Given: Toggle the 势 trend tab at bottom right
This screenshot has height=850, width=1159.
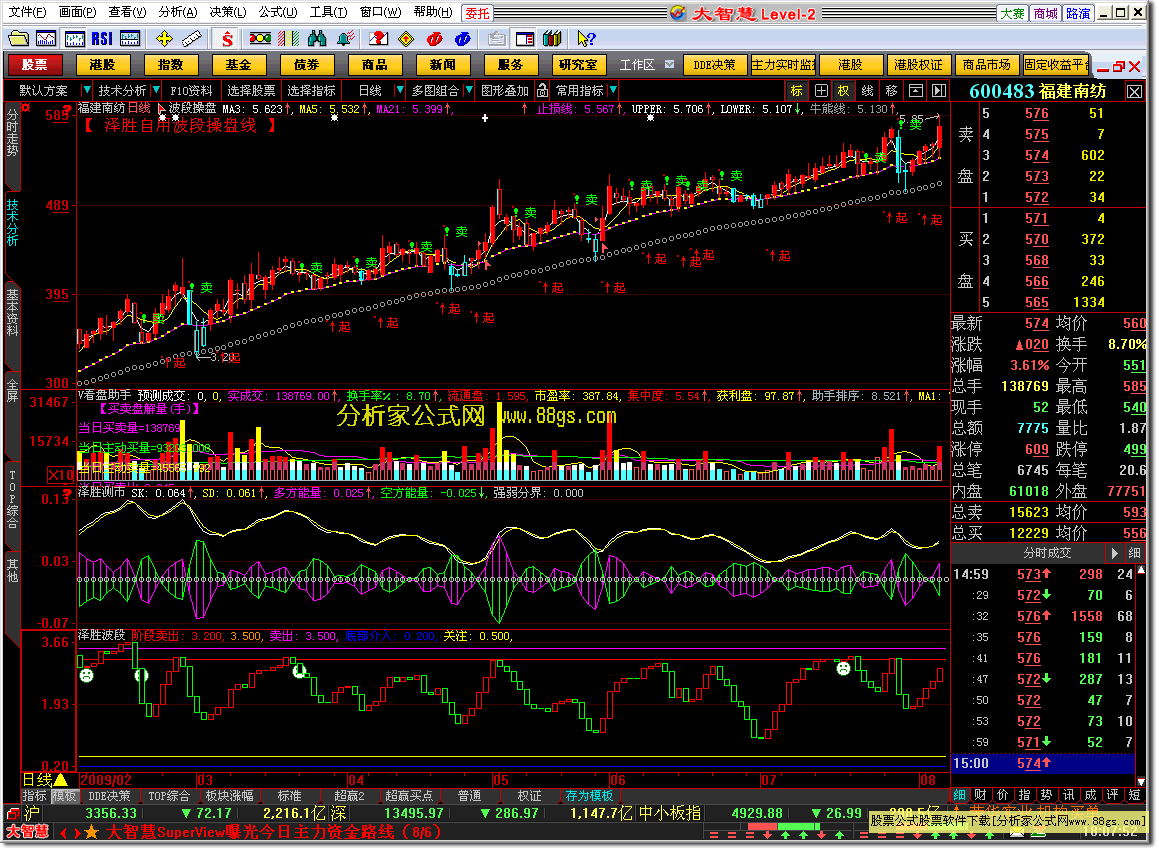Looking at the screenshot, I should [1046, 795].
